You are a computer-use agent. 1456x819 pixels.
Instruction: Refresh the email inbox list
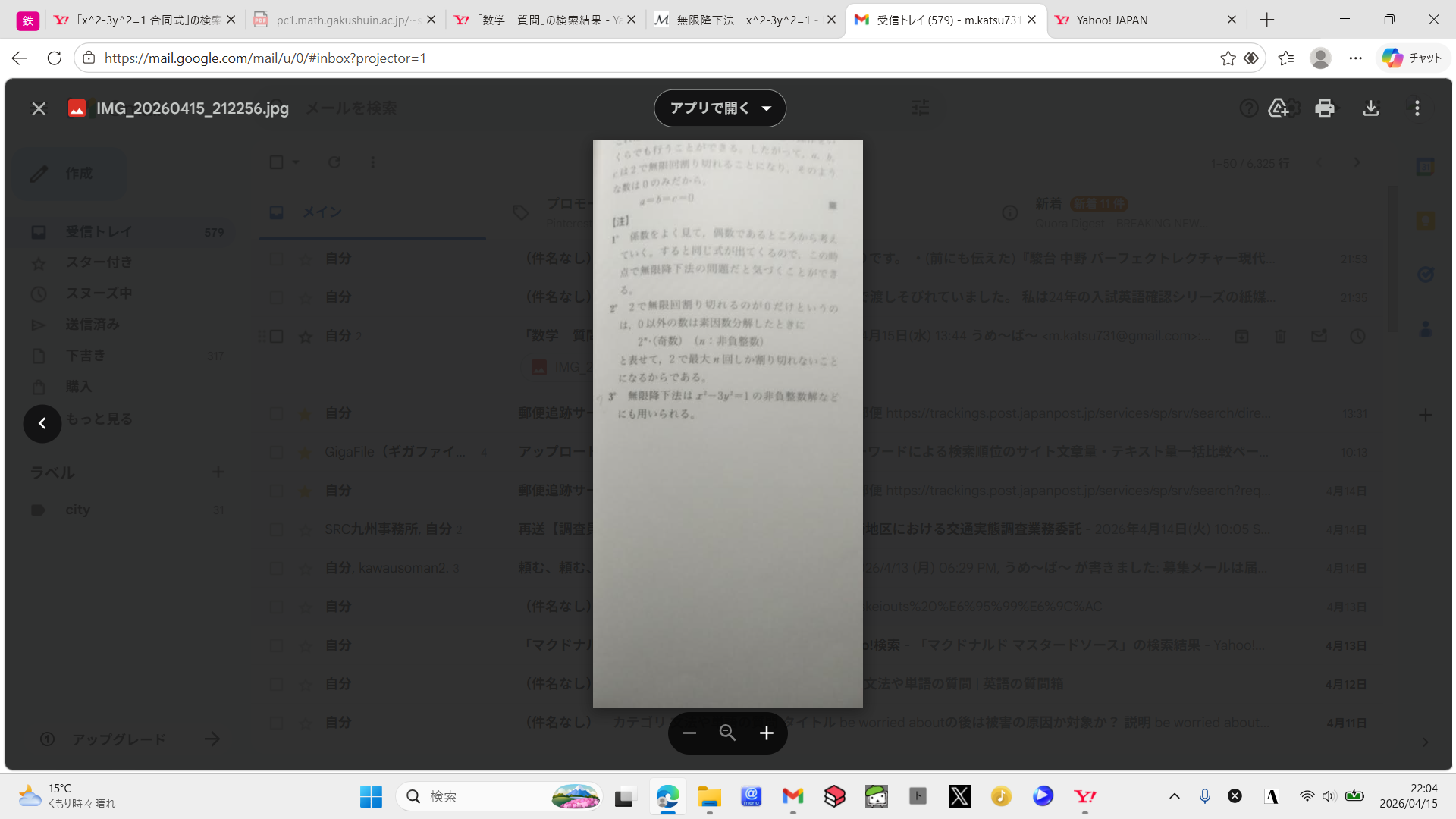click(x=334, y=162)
